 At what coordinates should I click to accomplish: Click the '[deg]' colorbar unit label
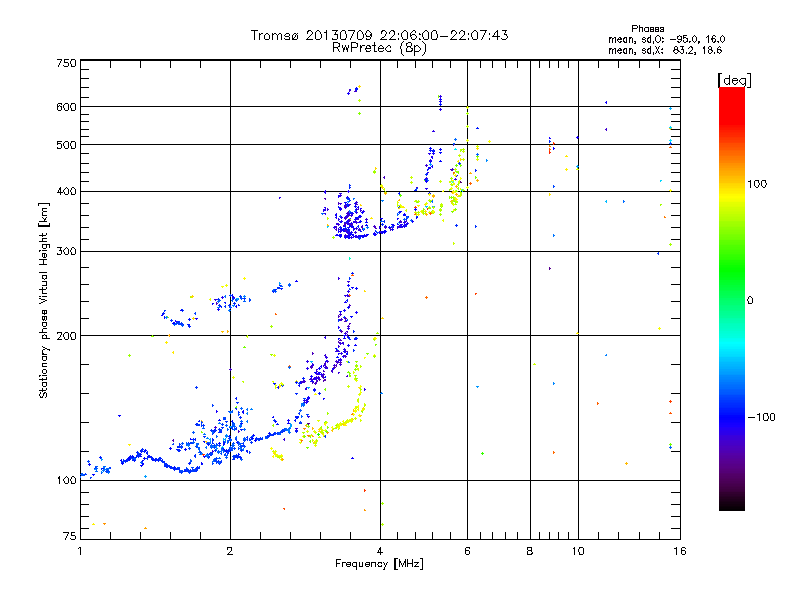point(734,80)
